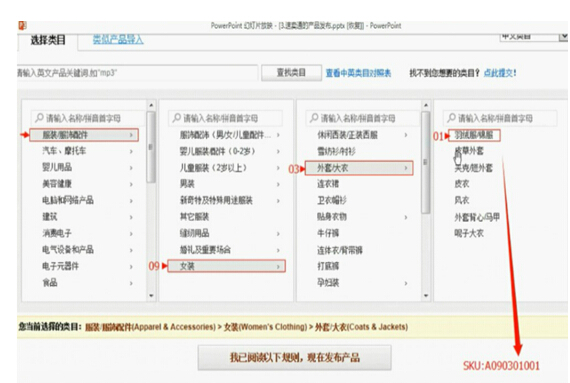Select the 服装/服饰配件 category

point(84,135)
